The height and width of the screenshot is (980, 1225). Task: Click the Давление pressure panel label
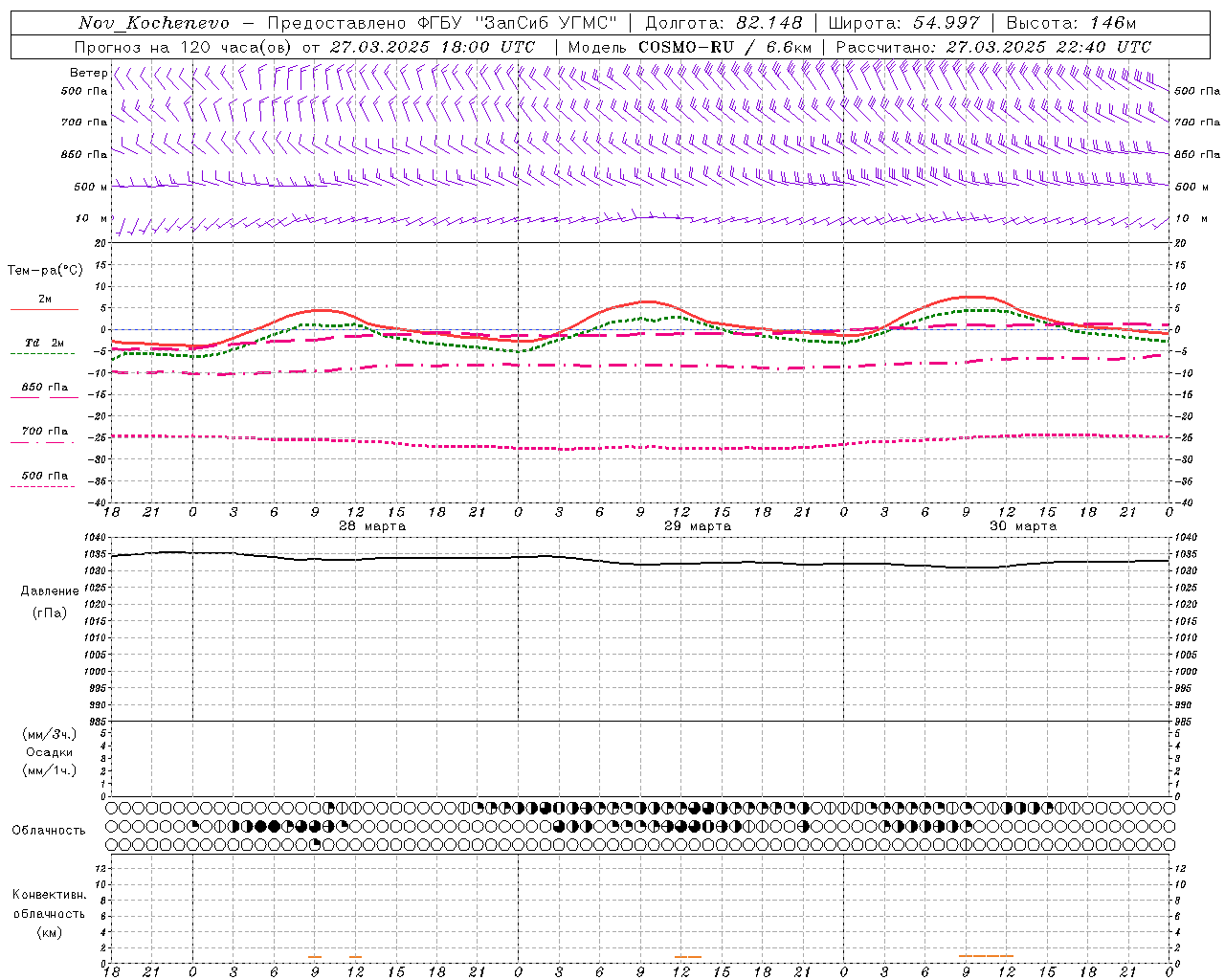[50, 591]
